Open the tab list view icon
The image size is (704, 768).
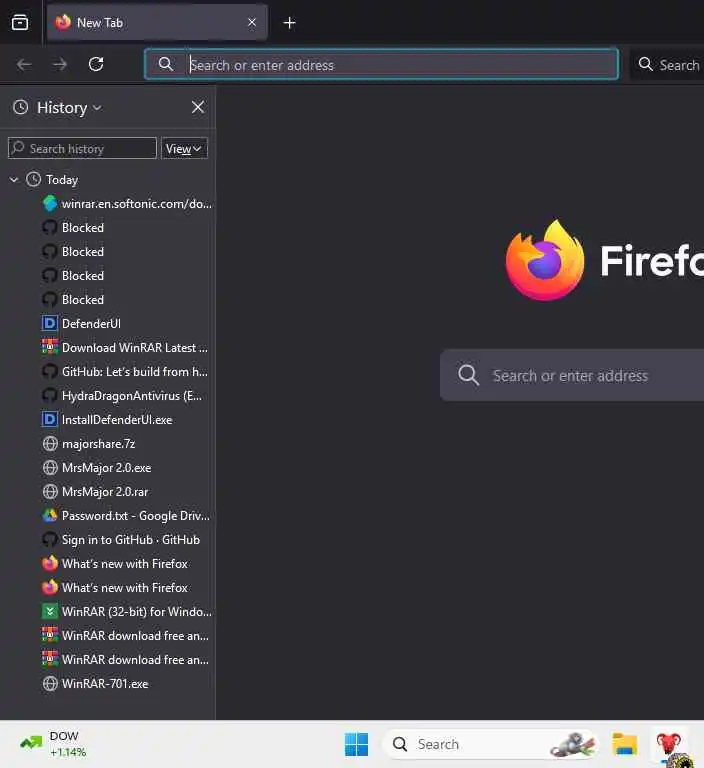pyautogui.click(x=20, y=23)
